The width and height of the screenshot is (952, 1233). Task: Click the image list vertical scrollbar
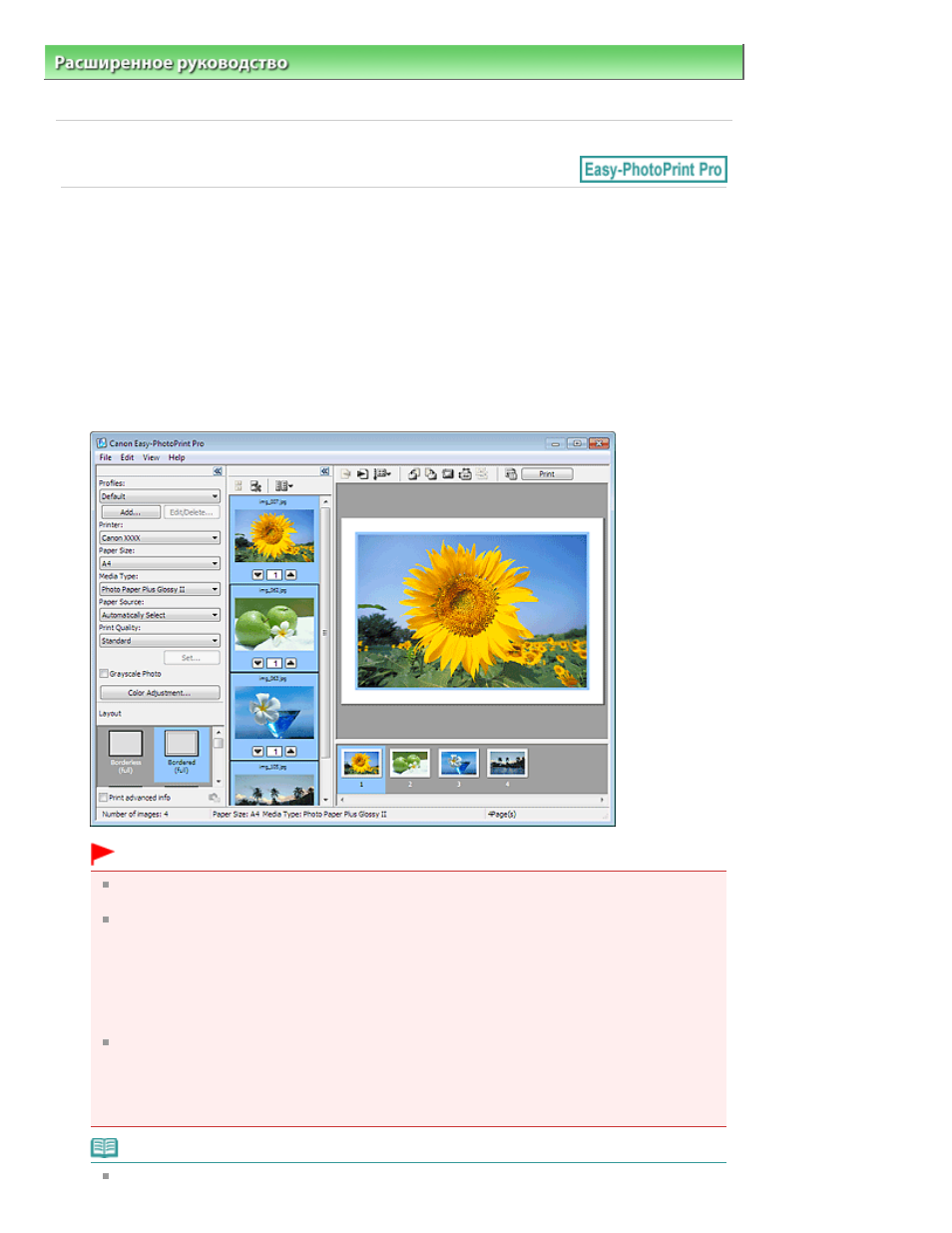(325, 650)
